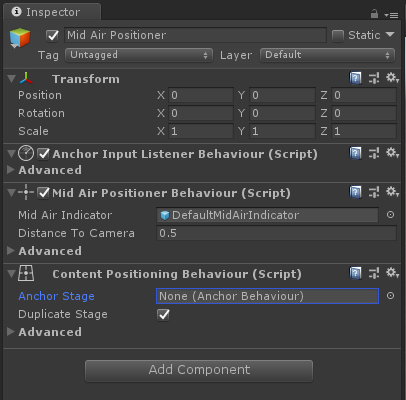Open the Layer dropdown showing Default

pyautogui.click(x=327, y=55)
